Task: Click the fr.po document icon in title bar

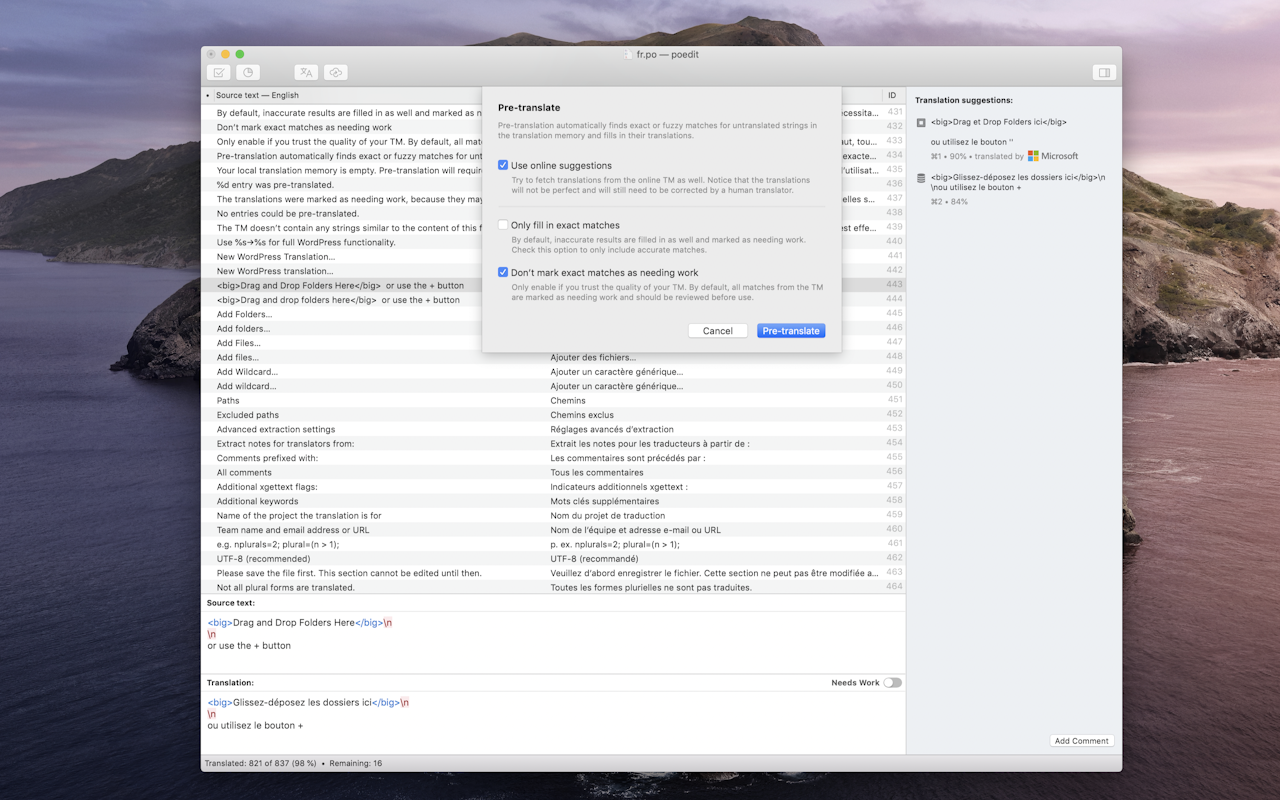Action: (x=628, y=54)
